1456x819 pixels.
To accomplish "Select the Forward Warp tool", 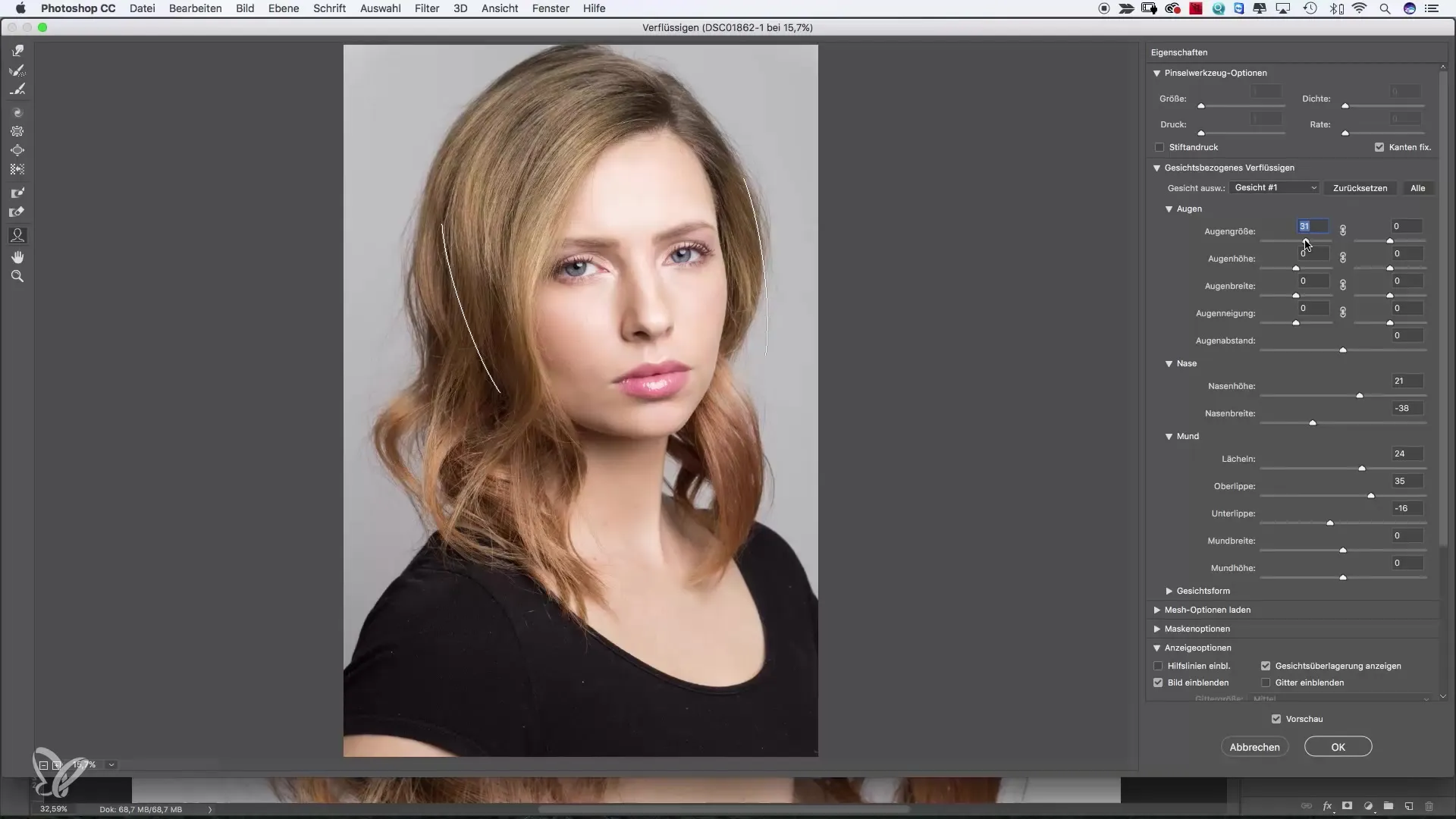I will point(17,51).
